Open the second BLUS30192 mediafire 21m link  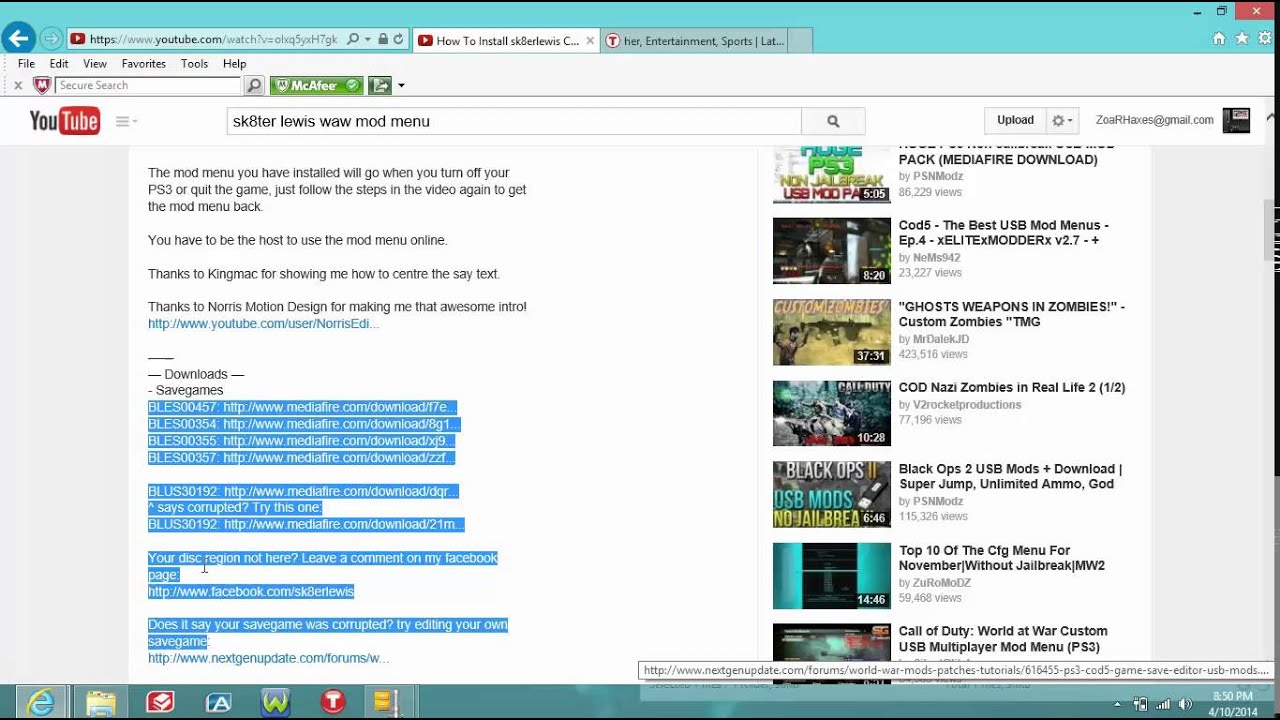tap(344, 524)
